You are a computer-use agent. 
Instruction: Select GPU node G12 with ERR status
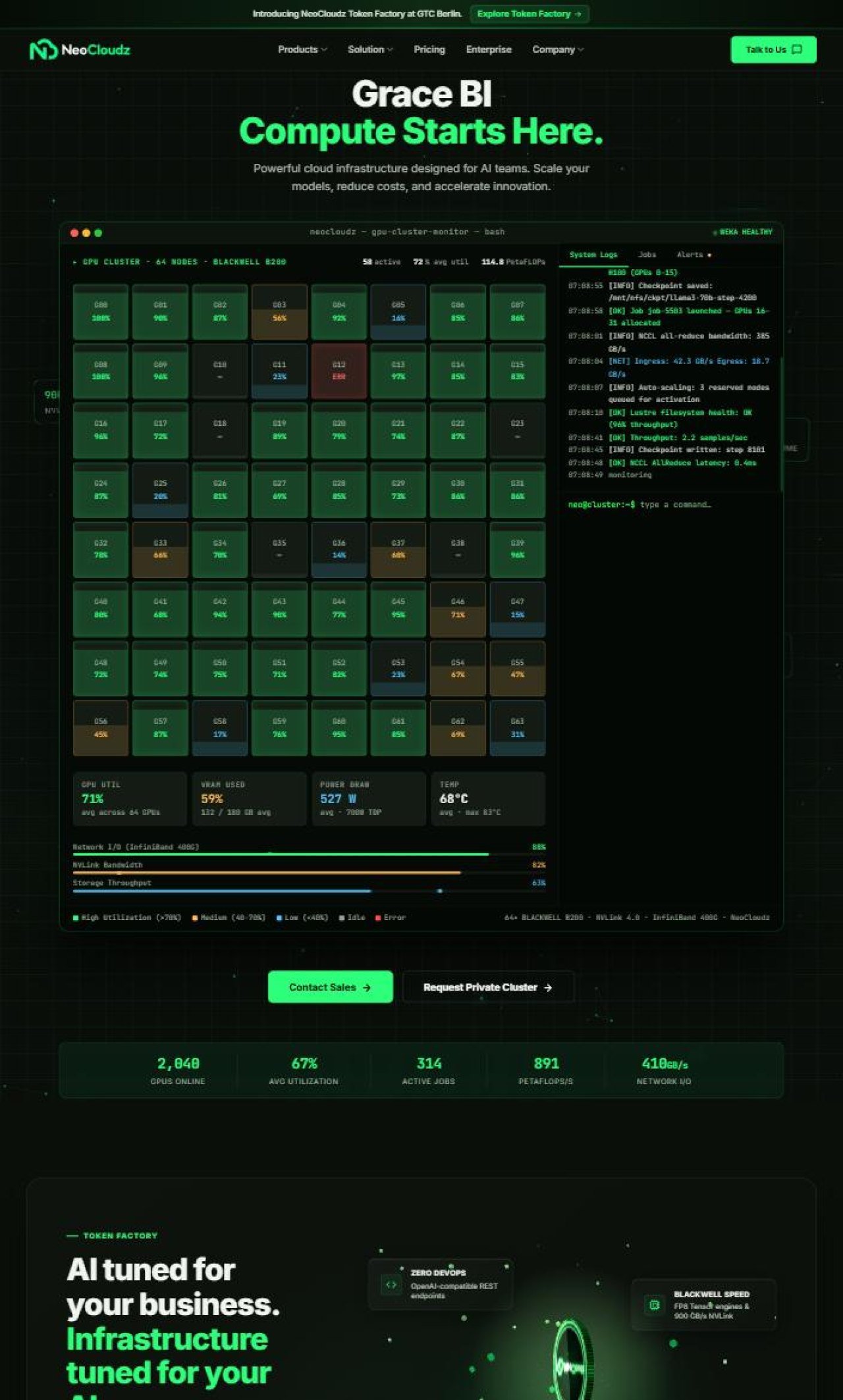(339, 371)
